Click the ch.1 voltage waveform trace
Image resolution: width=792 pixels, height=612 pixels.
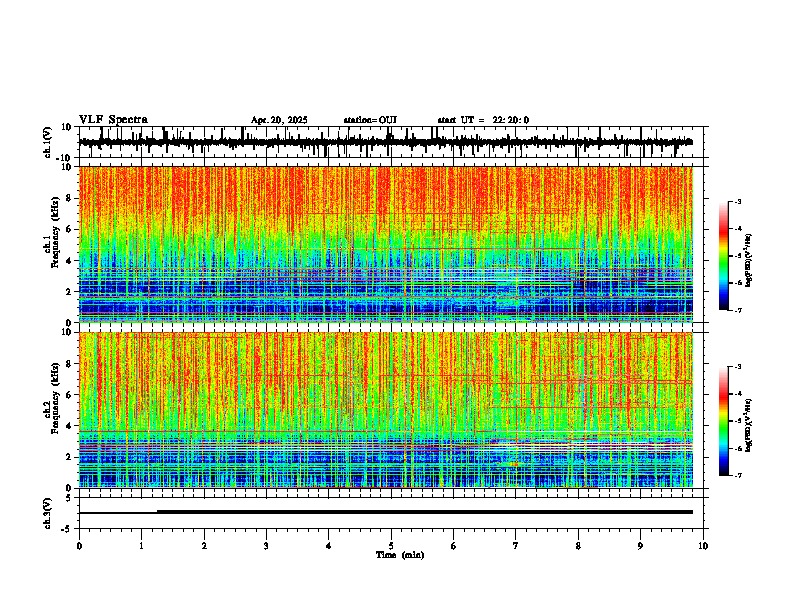click(x=385, y=142)
